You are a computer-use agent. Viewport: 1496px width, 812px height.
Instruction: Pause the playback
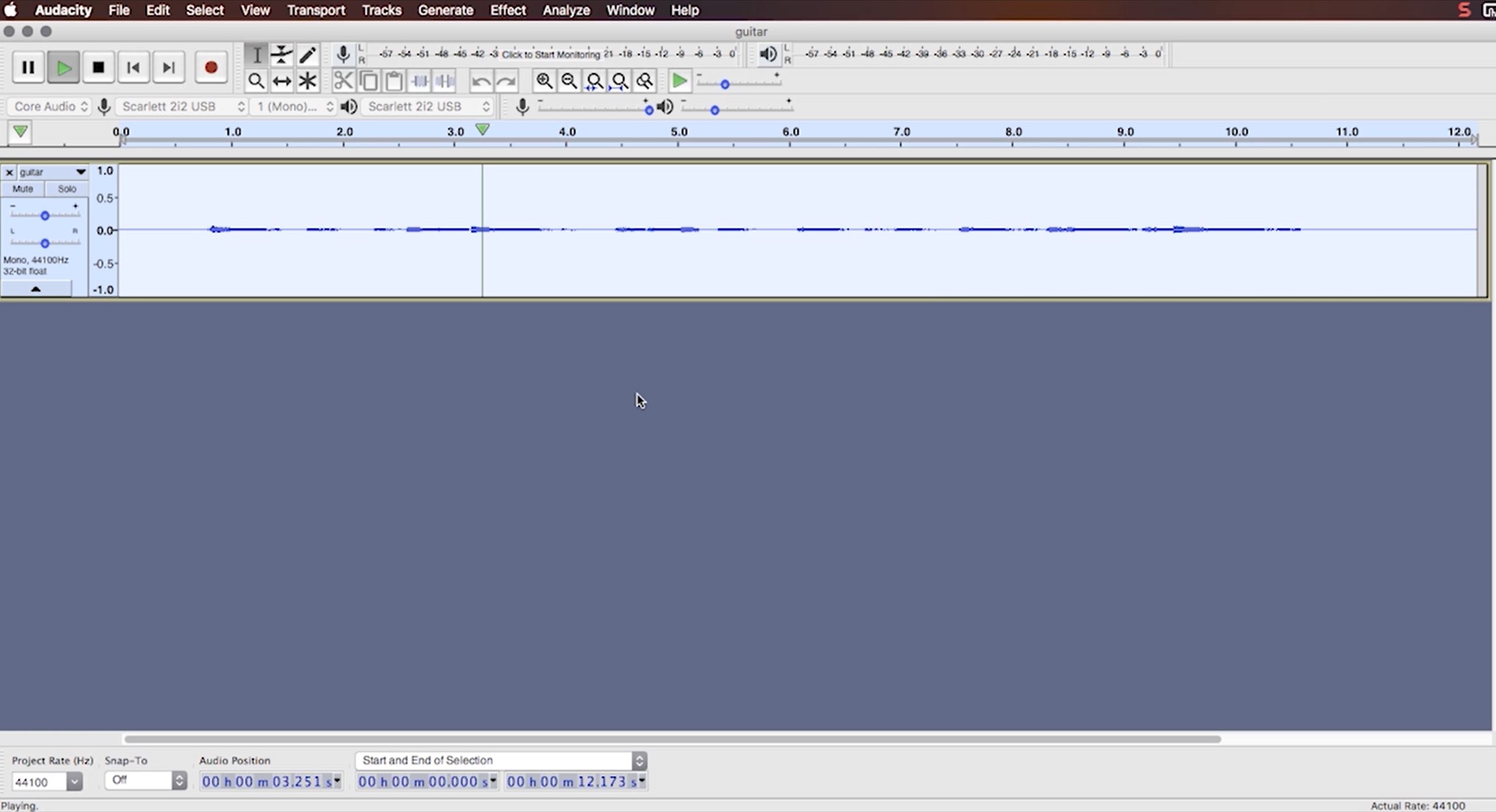tap(28, 68)
